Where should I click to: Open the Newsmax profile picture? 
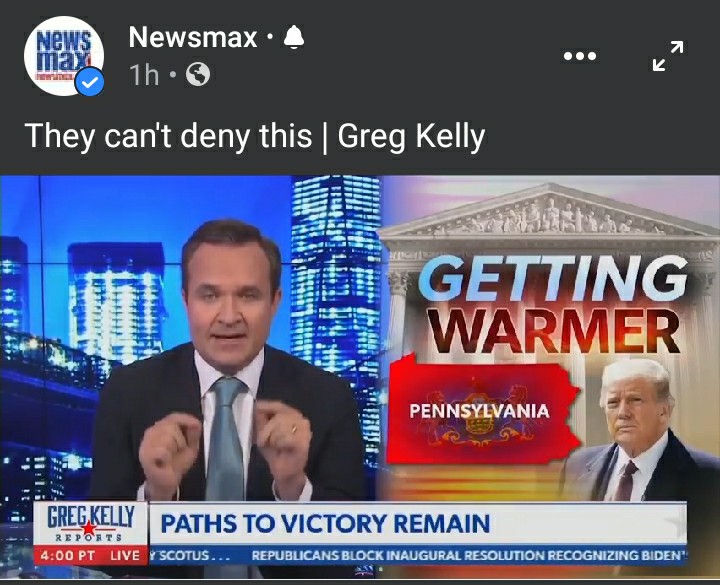coord(64,56)
